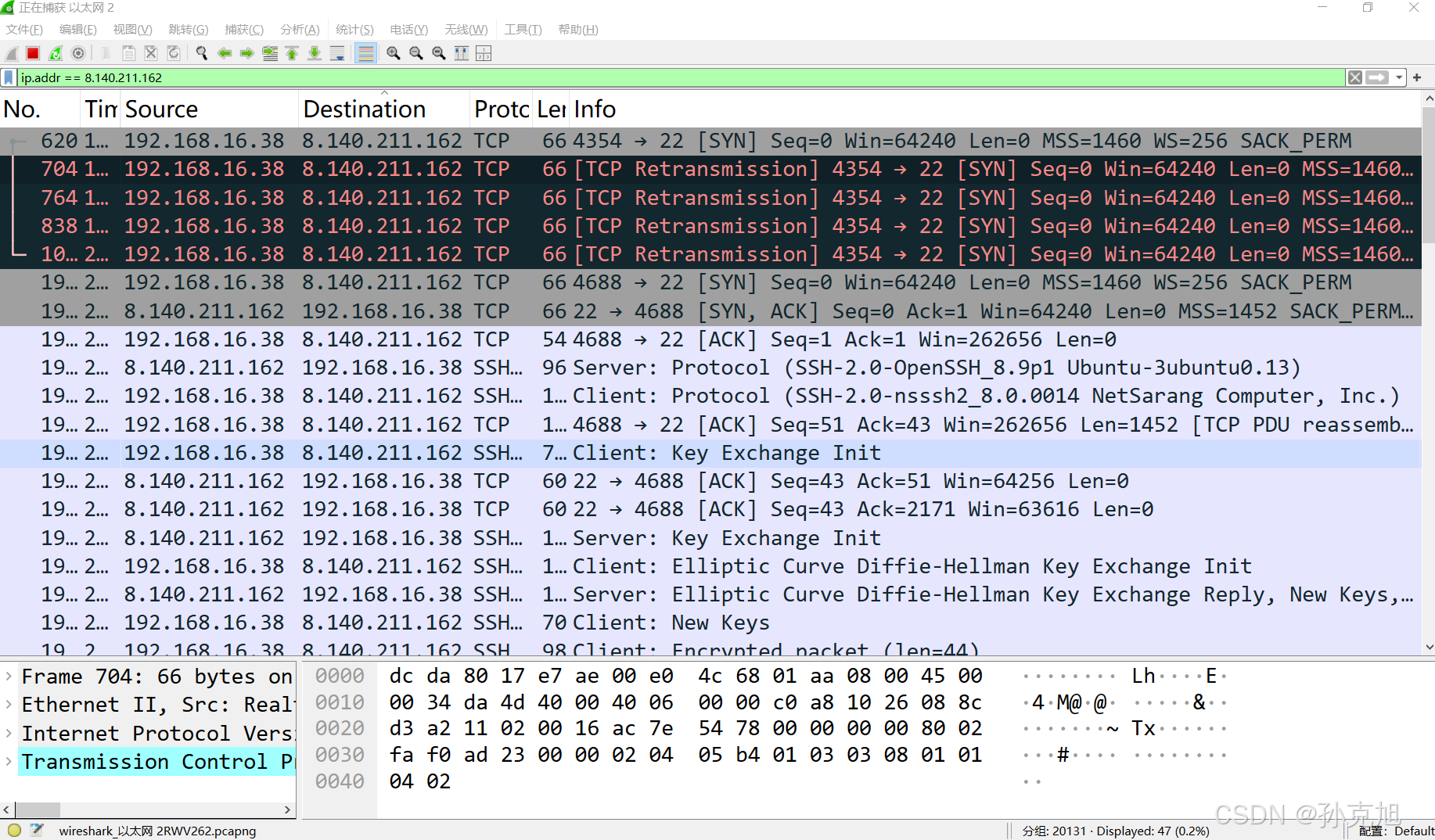Open the find packet tool

point(202,53)
